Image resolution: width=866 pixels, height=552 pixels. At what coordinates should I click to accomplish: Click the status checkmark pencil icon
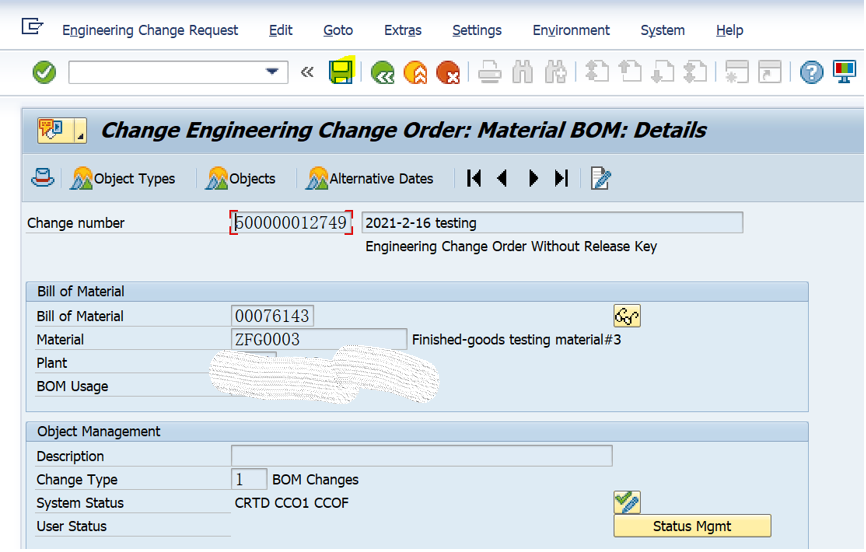[x=627, y=502]
